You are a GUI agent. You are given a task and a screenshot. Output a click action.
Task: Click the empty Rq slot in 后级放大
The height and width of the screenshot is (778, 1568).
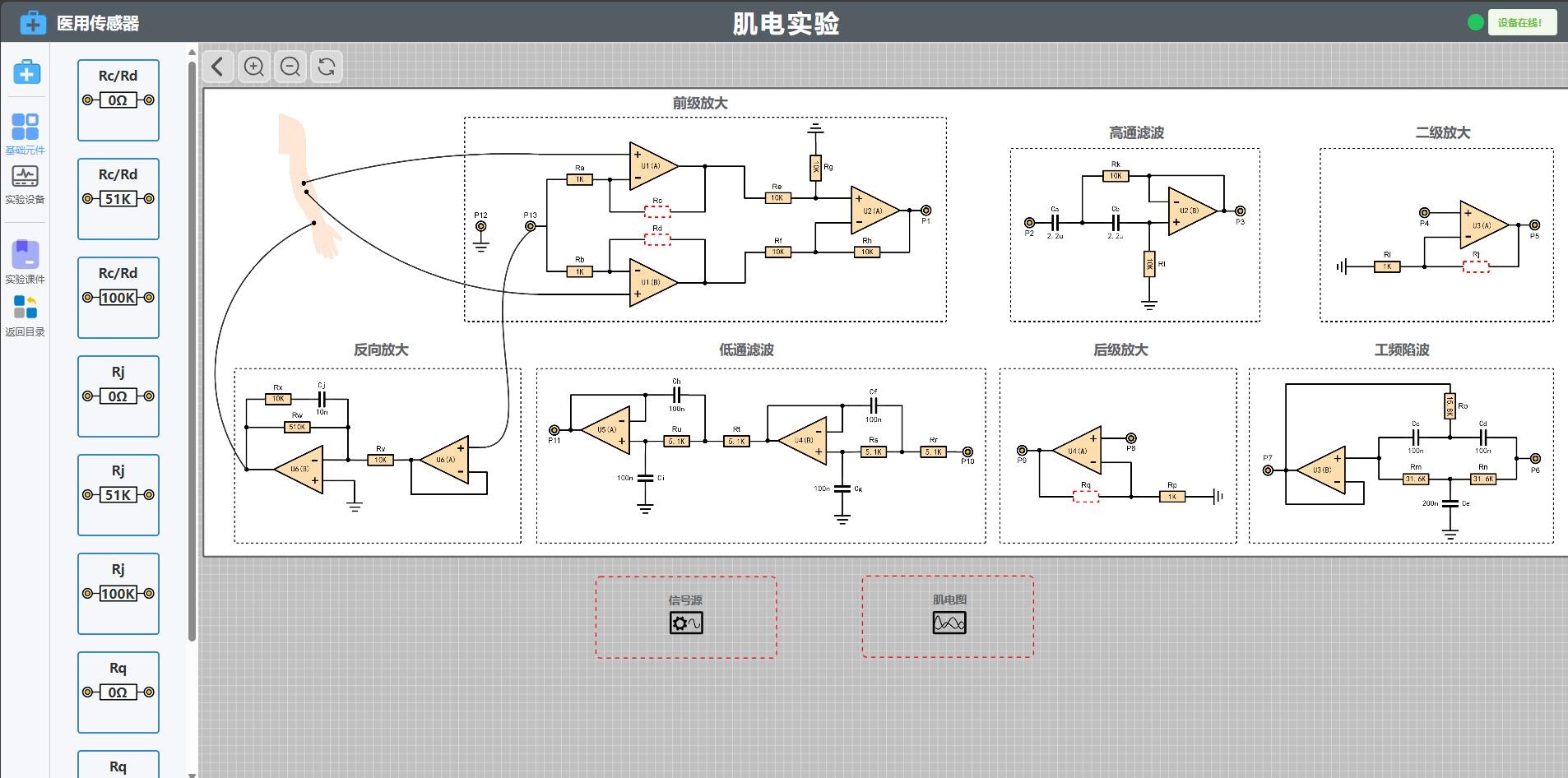coord(1086,496)
